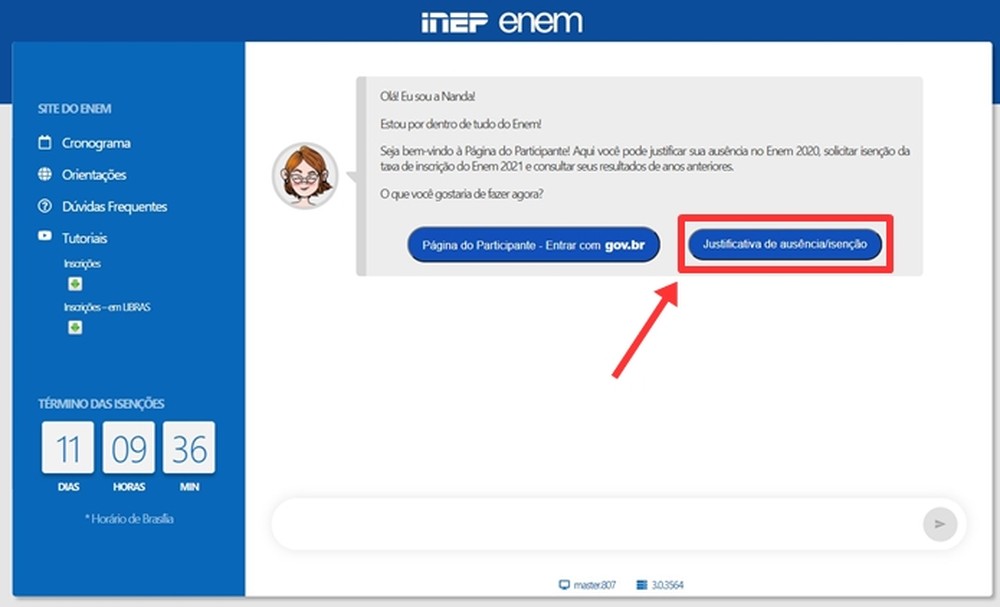Viewport: 1000px width, 607px height.
Task: Click the 3.0.3564 build text
Action: 667,585
